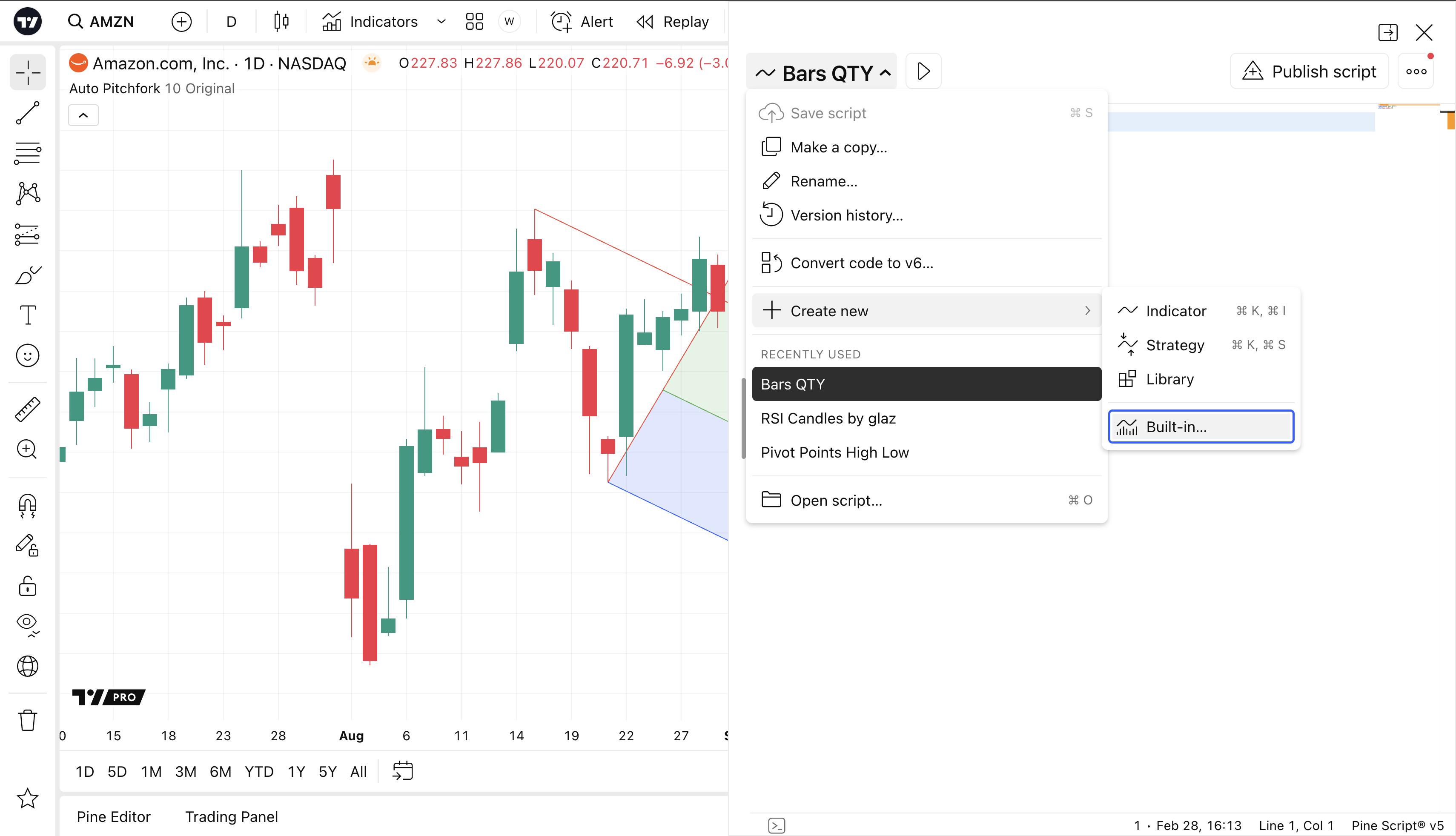1456x836 pixels.
Task: Toggle hide all drawings eye icon
Action: 28,624
